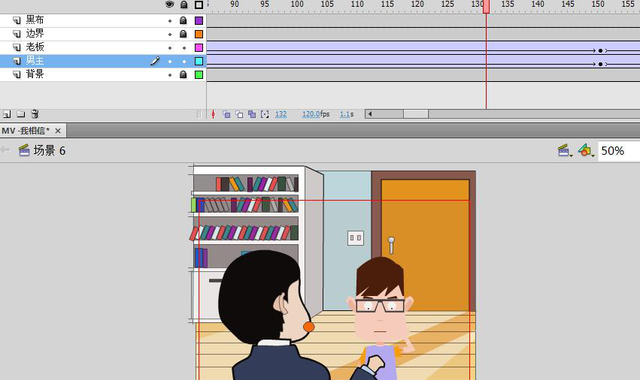Click the outline square icon in header
Viewport: 640px width, 380px height.
[x=199, y=5]
